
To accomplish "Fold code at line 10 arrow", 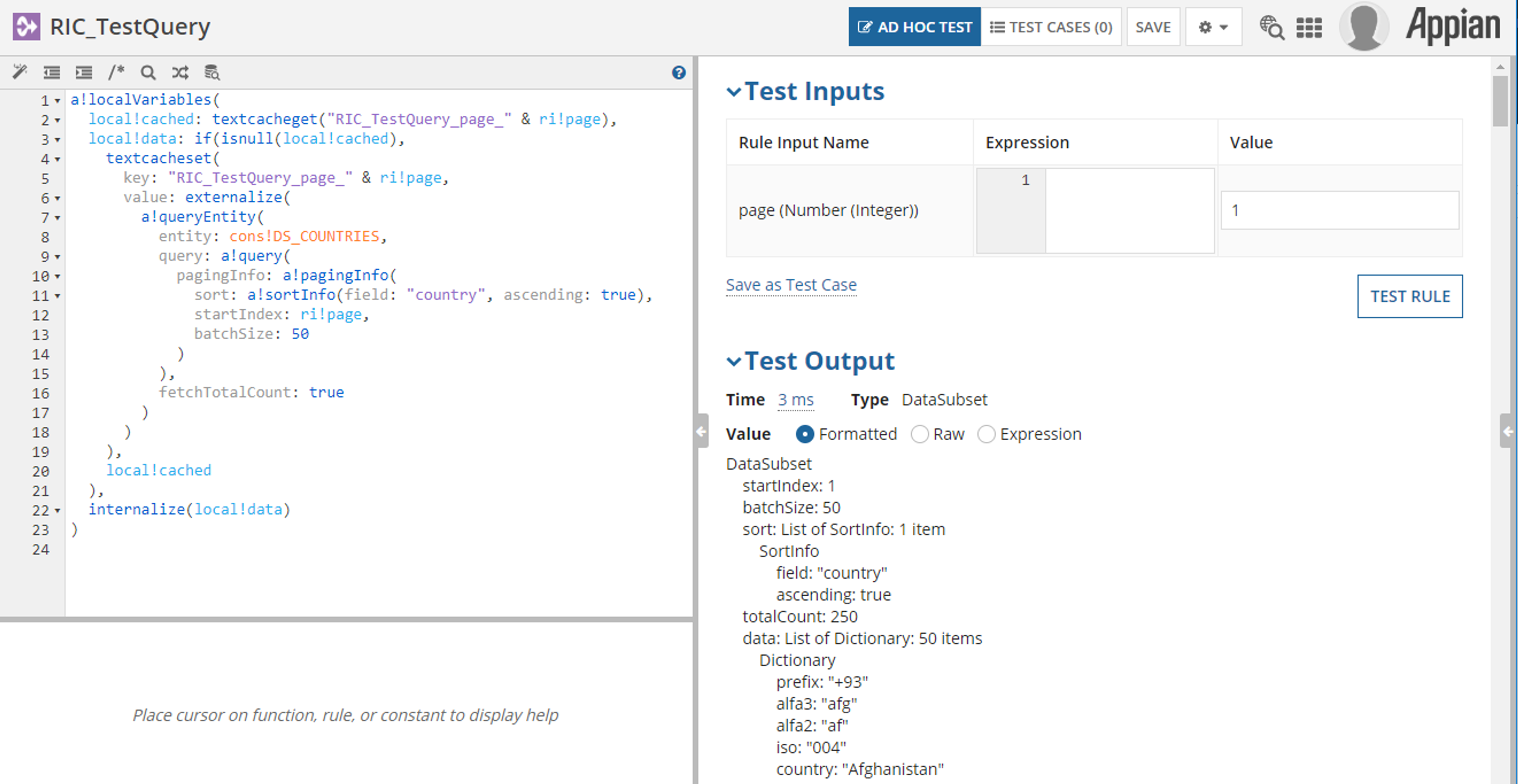I will point(57,276).
